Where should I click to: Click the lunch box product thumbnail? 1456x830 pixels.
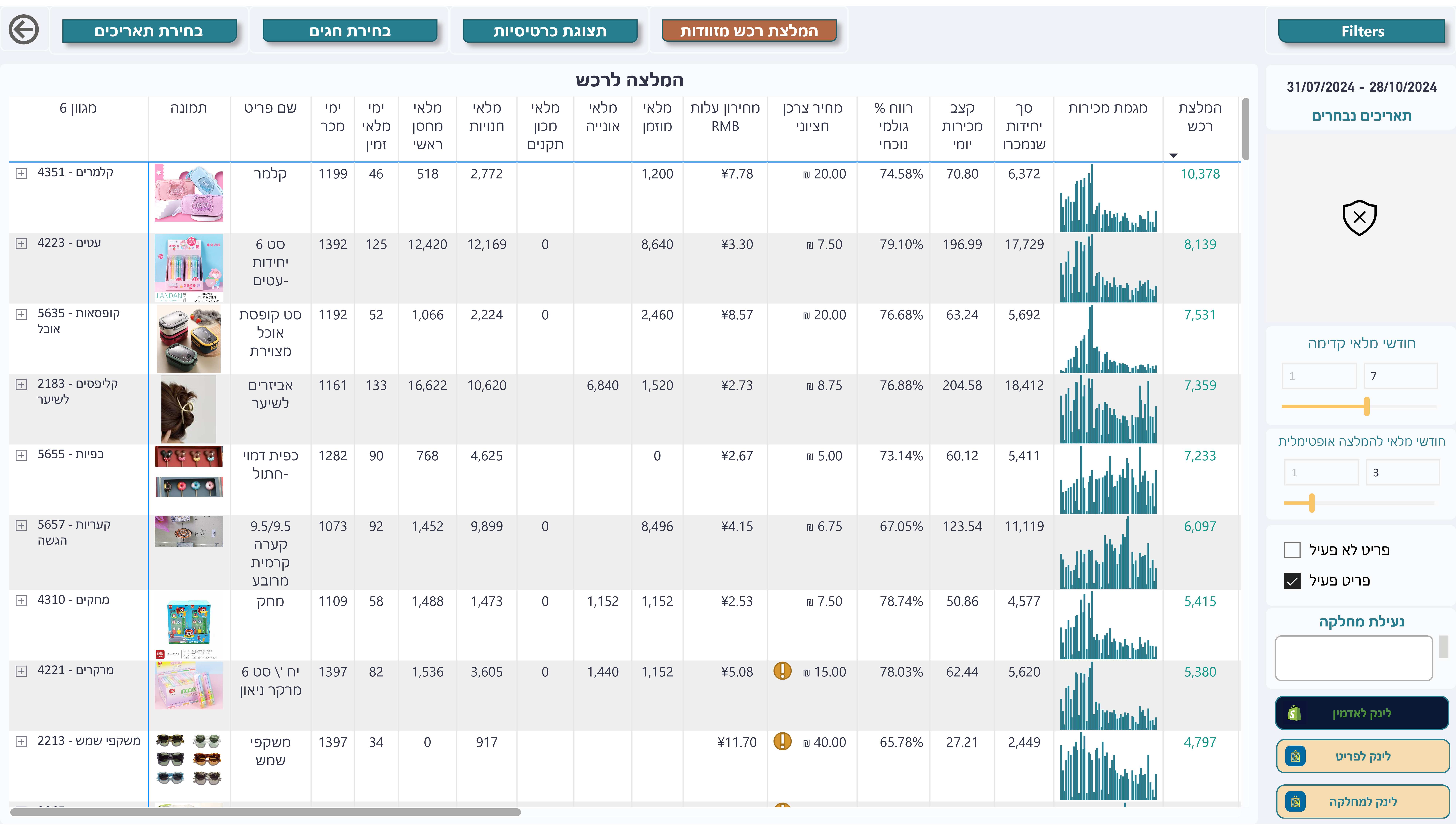[x=189, y=339]
